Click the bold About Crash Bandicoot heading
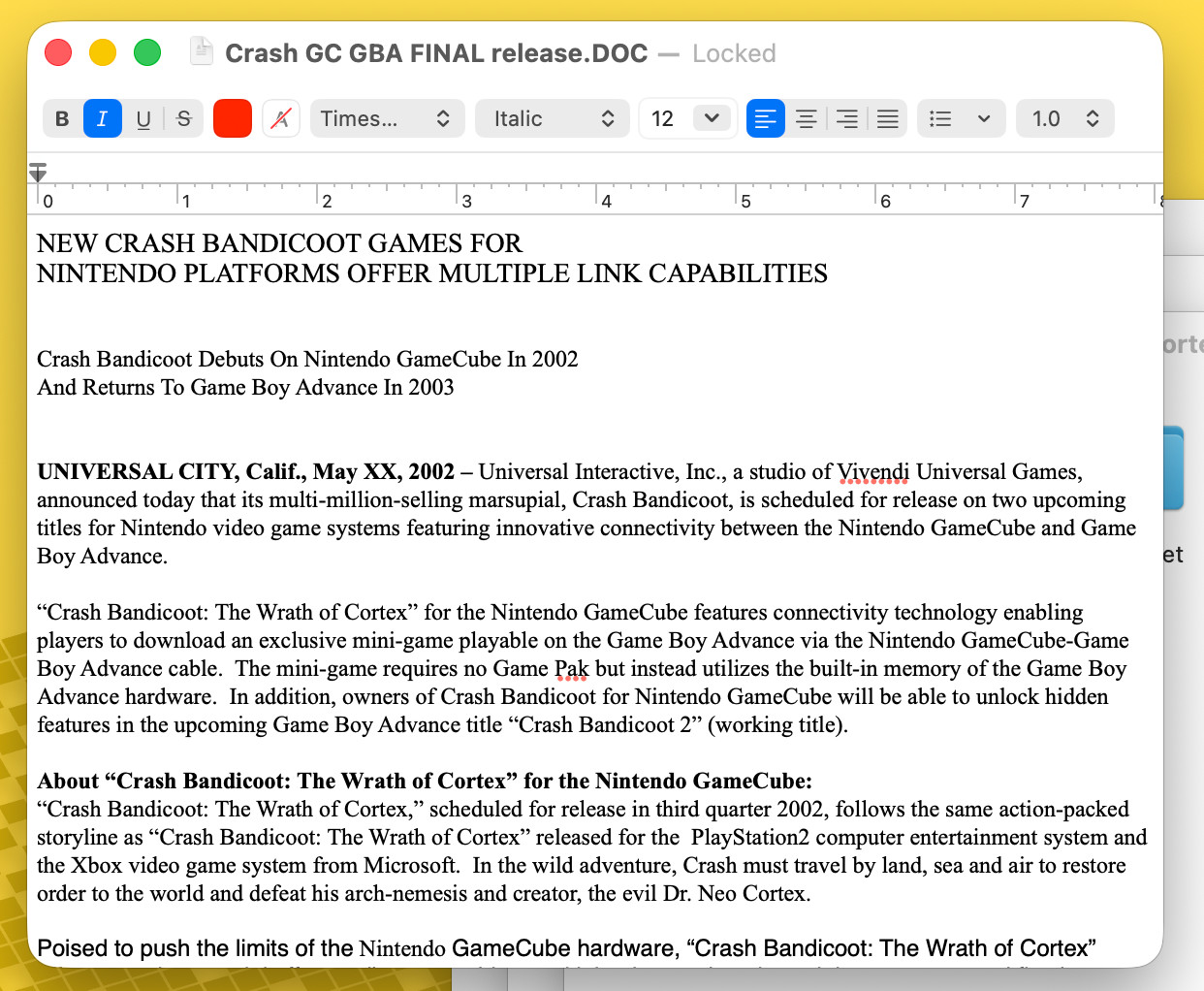Image resolution: width=1204 pixels, height=991 pixels. click(x=425, y=782)
